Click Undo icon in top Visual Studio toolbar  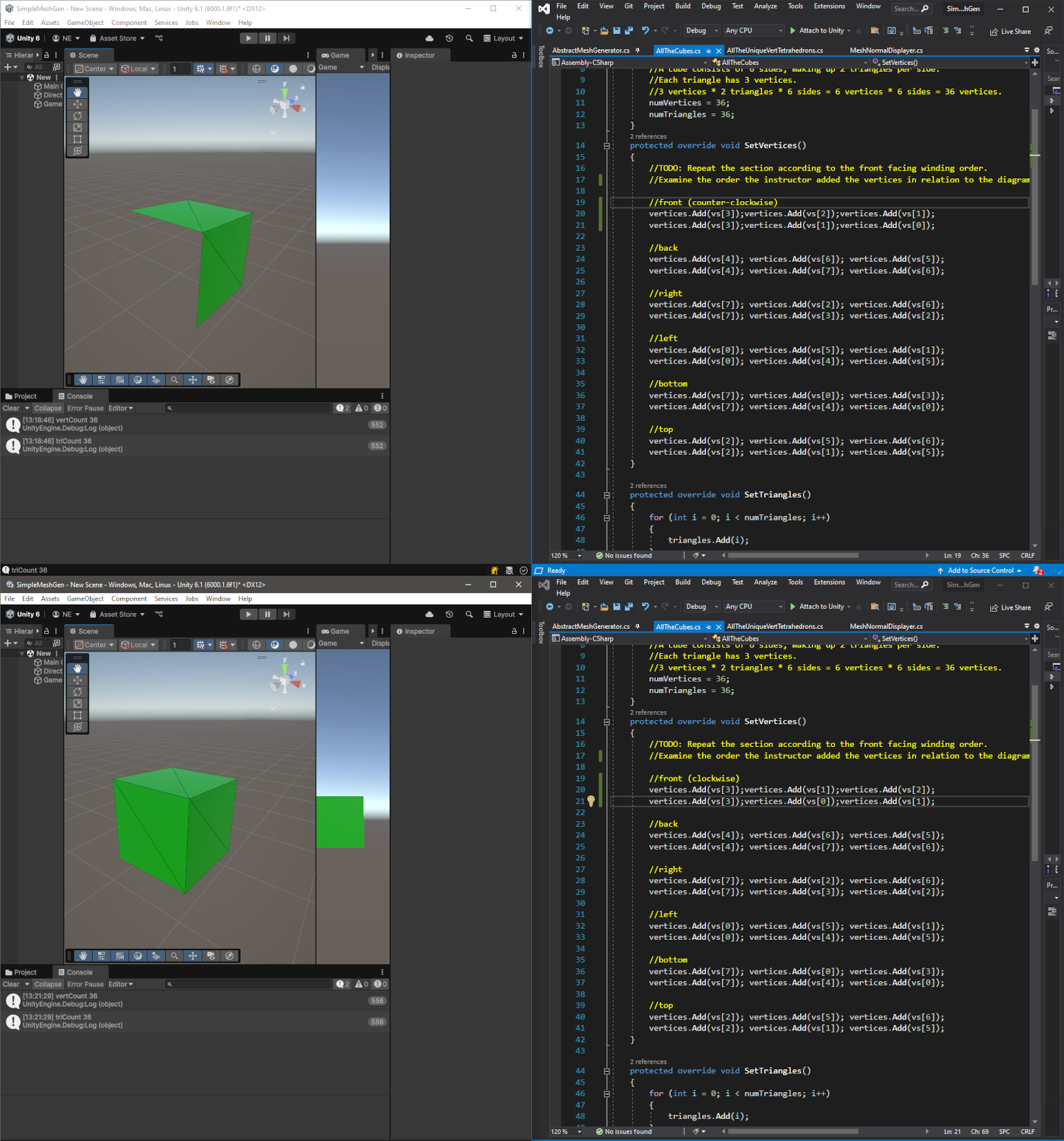(645, 30)
